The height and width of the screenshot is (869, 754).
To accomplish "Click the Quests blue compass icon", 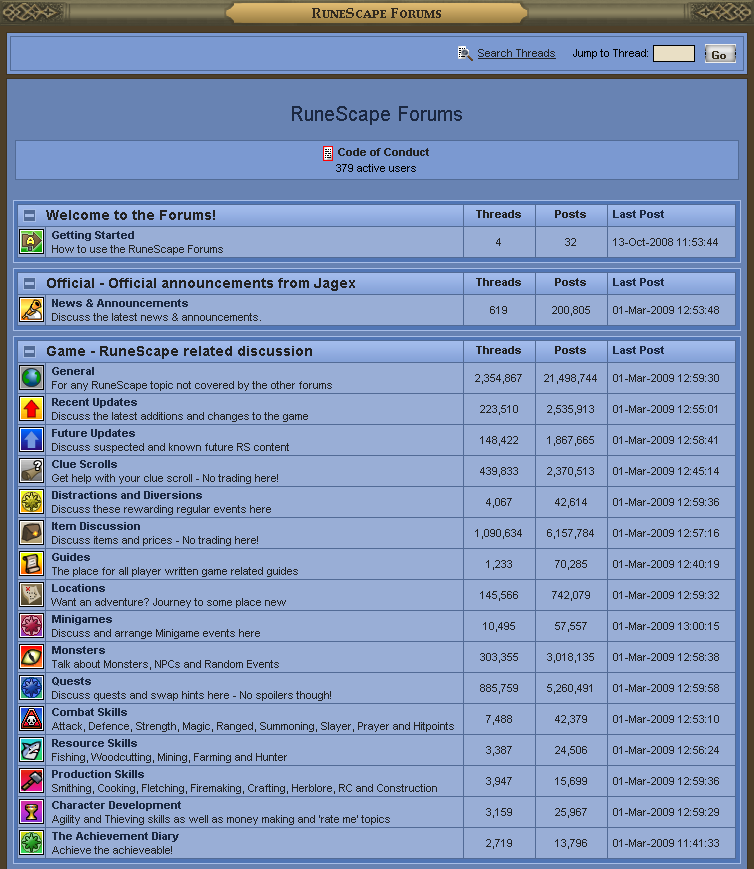I will (32, 688).
